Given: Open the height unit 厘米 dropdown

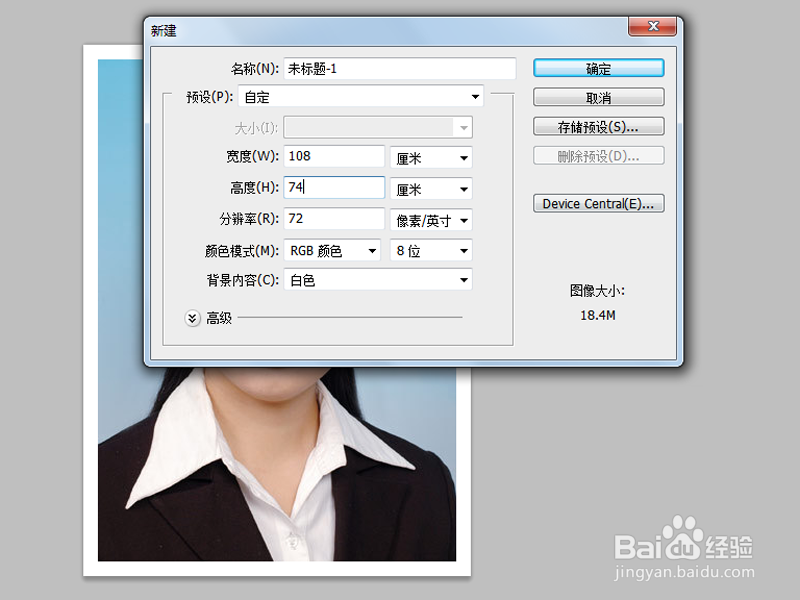Looking at the screenshot, I should [x=431, y=189].
